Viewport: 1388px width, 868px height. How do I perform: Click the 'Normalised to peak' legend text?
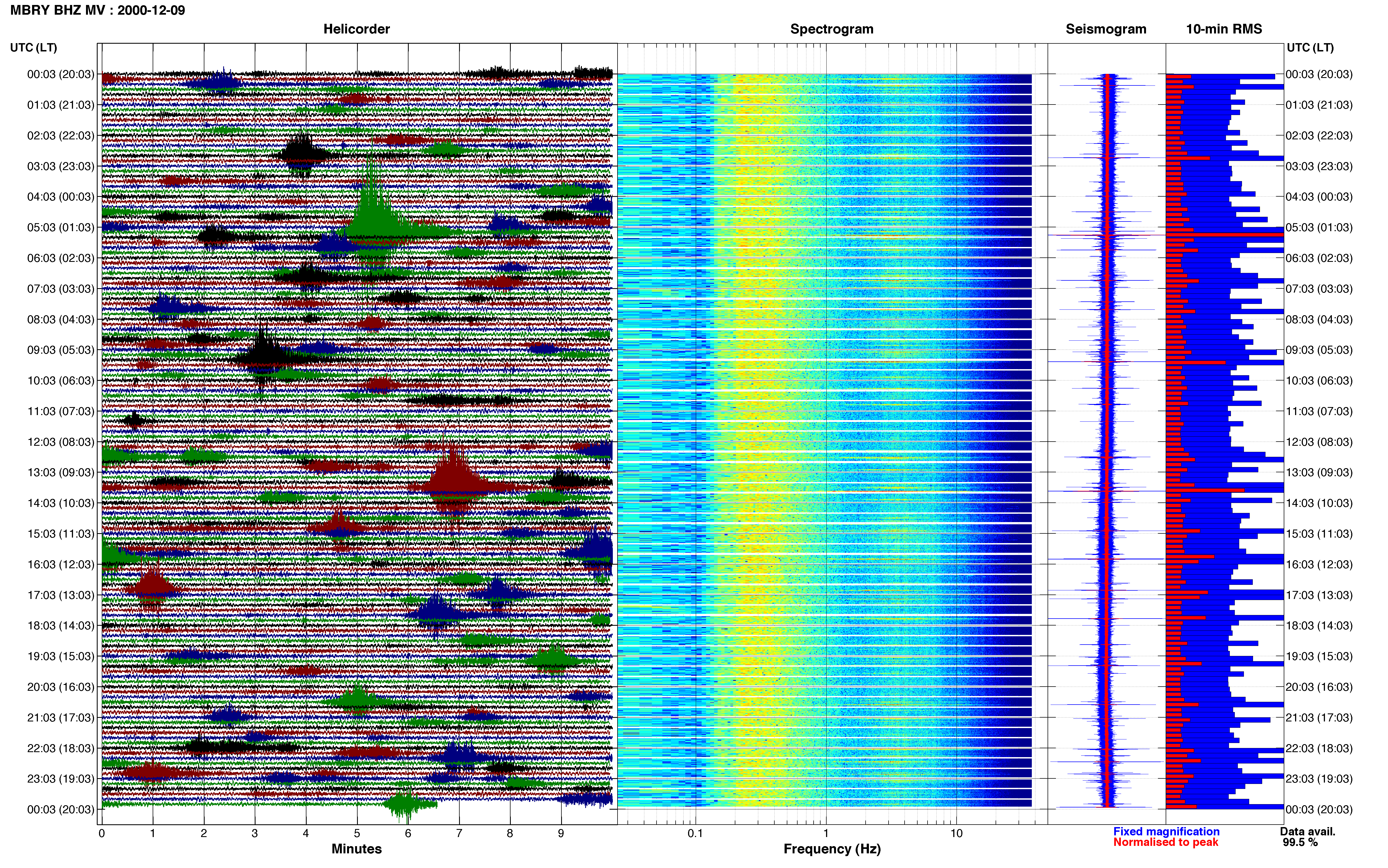pos(1166,842)
